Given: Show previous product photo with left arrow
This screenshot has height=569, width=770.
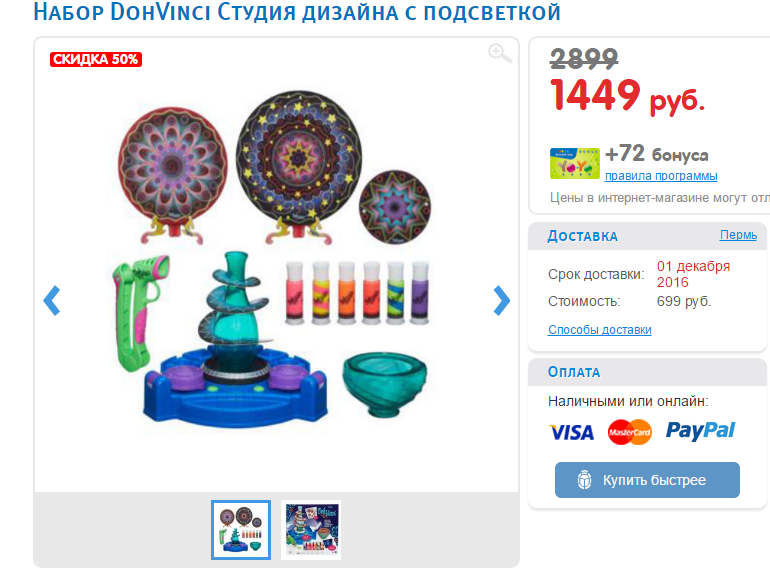Looking at the screenshot, I should coord(52,300).
